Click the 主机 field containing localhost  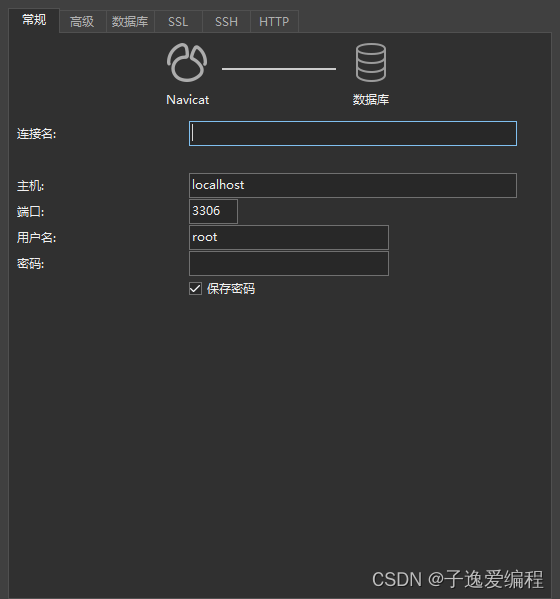353,185
